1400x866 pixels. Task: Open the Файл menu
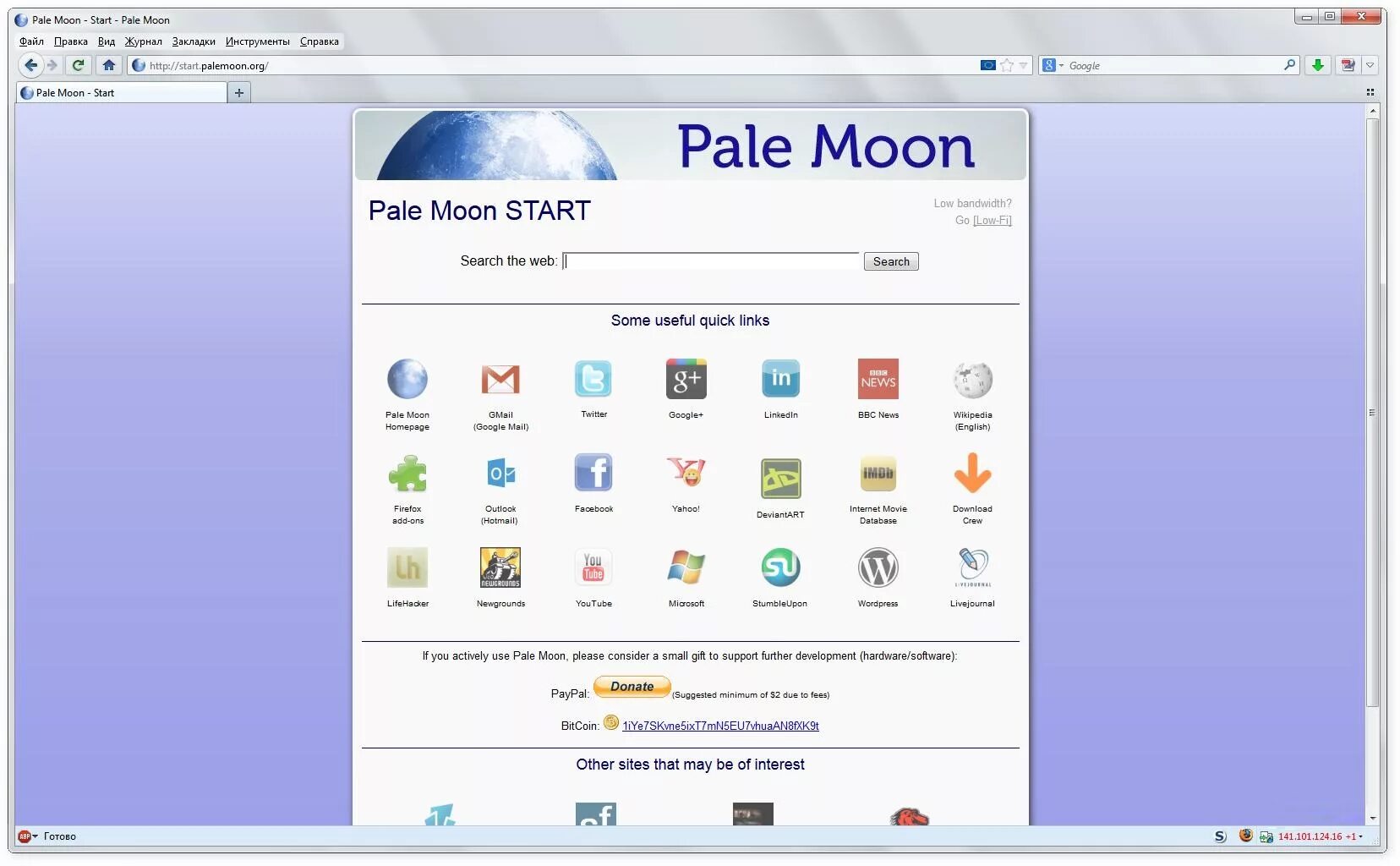click(x=31, y=41)
